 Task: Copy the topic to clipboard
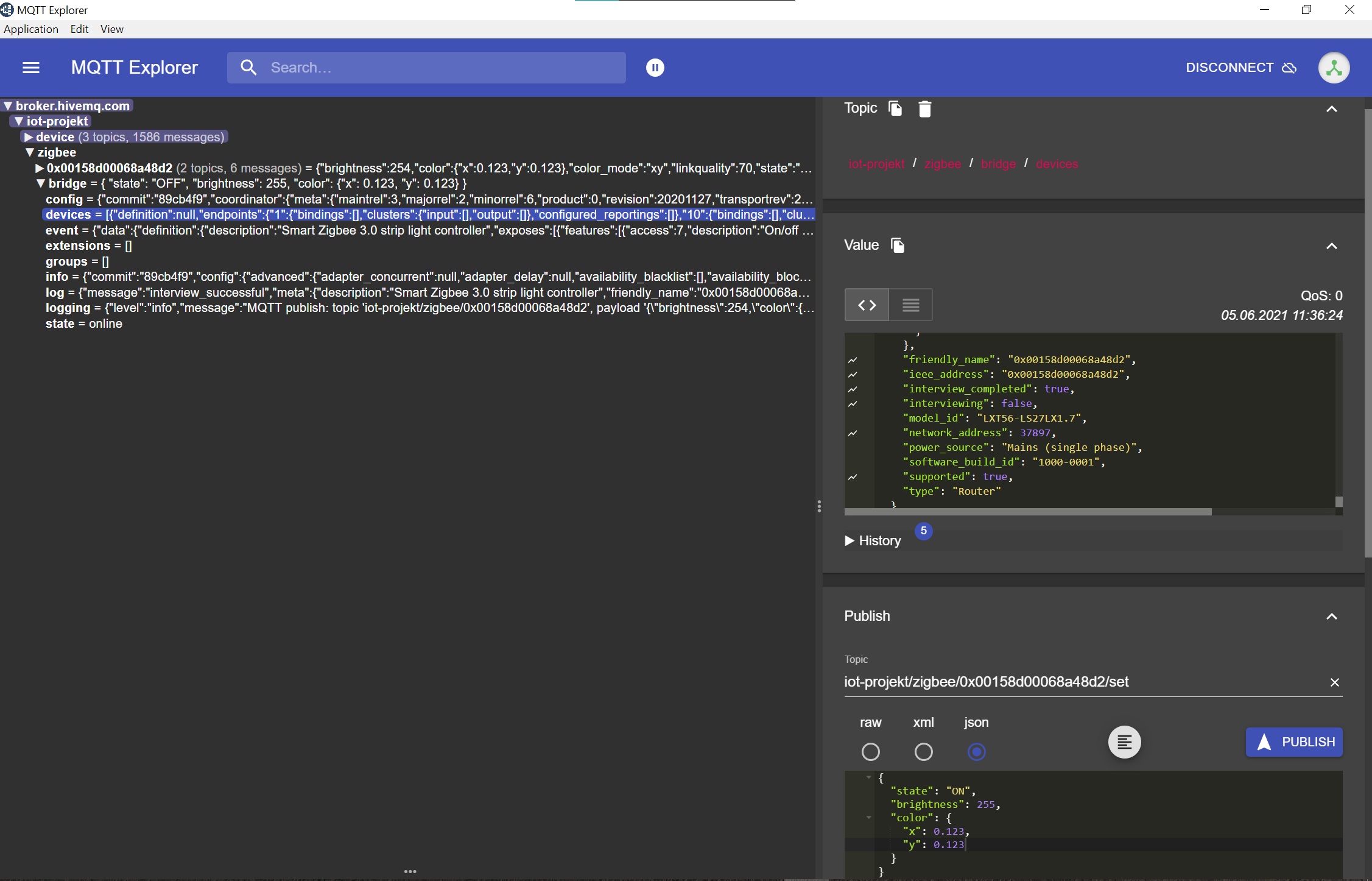coord(895,108)
